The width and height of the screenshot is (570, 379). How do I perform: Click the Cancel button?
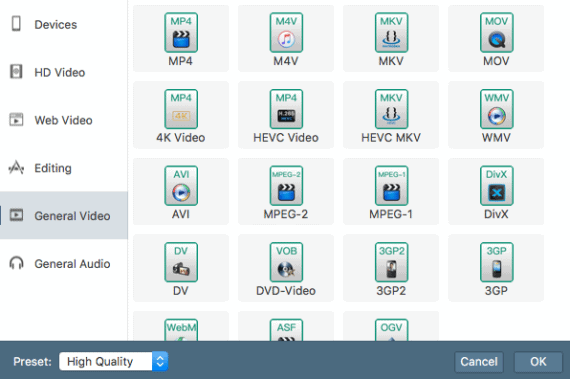[x=479, y=362]
